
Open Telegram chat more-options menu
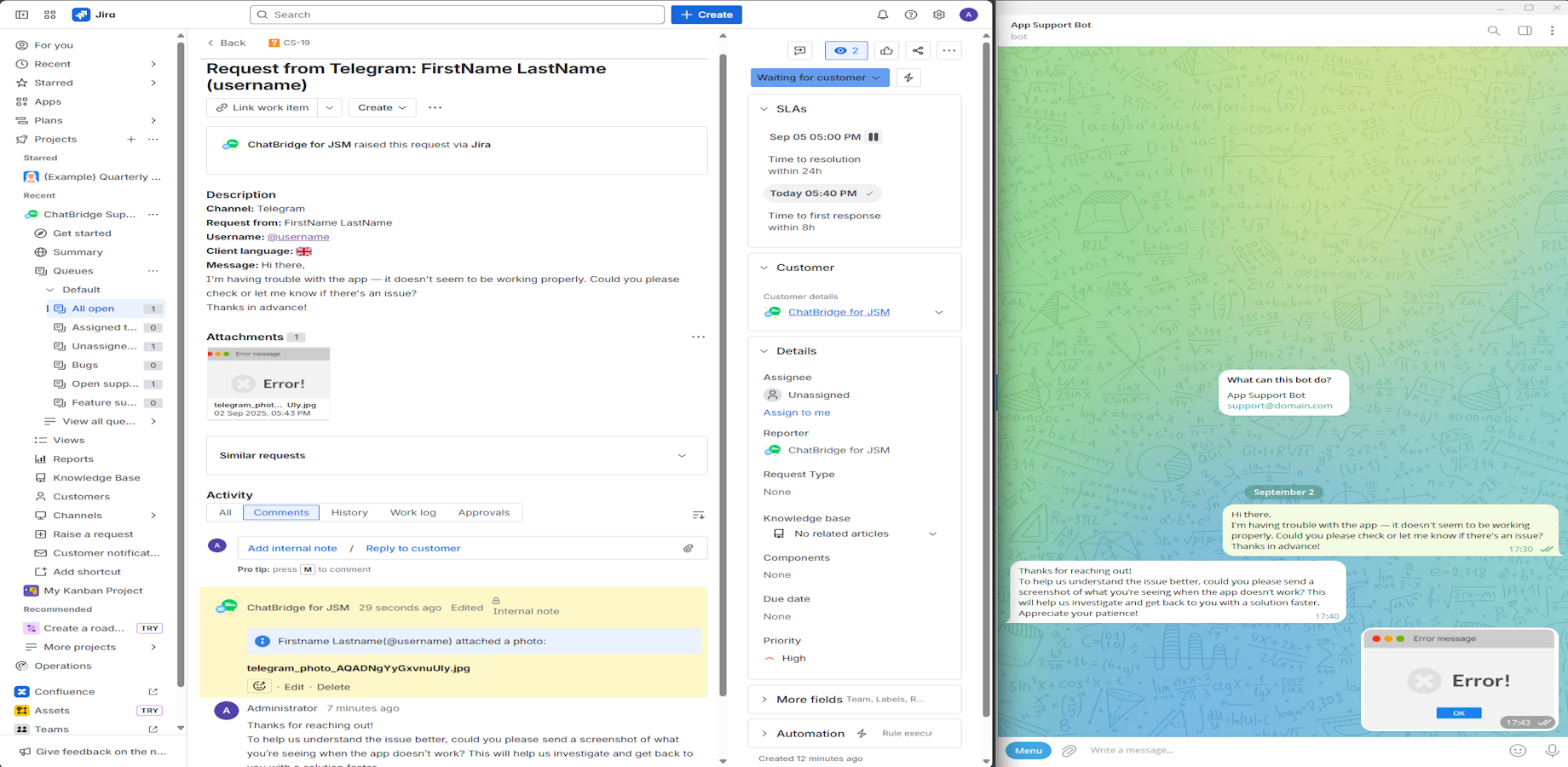click(x=1552, y=31)
